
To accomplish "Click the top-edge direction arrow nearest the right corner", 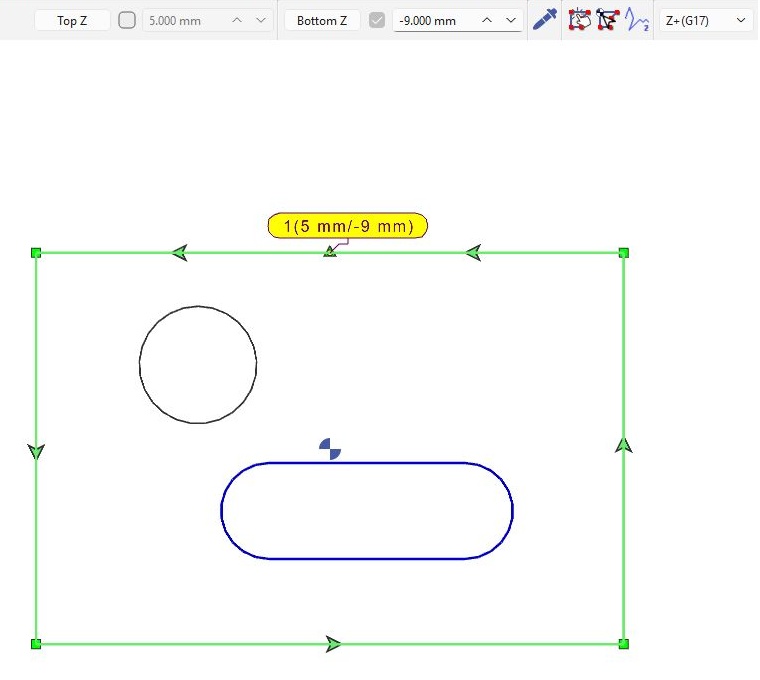I will tap(473, 253).
